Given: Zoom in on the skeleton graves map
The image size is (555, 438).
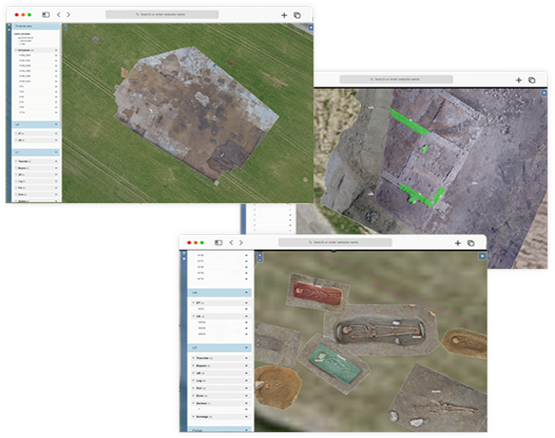Looking at the screenshot, I should pyautogui.click(x=260, y=255).
